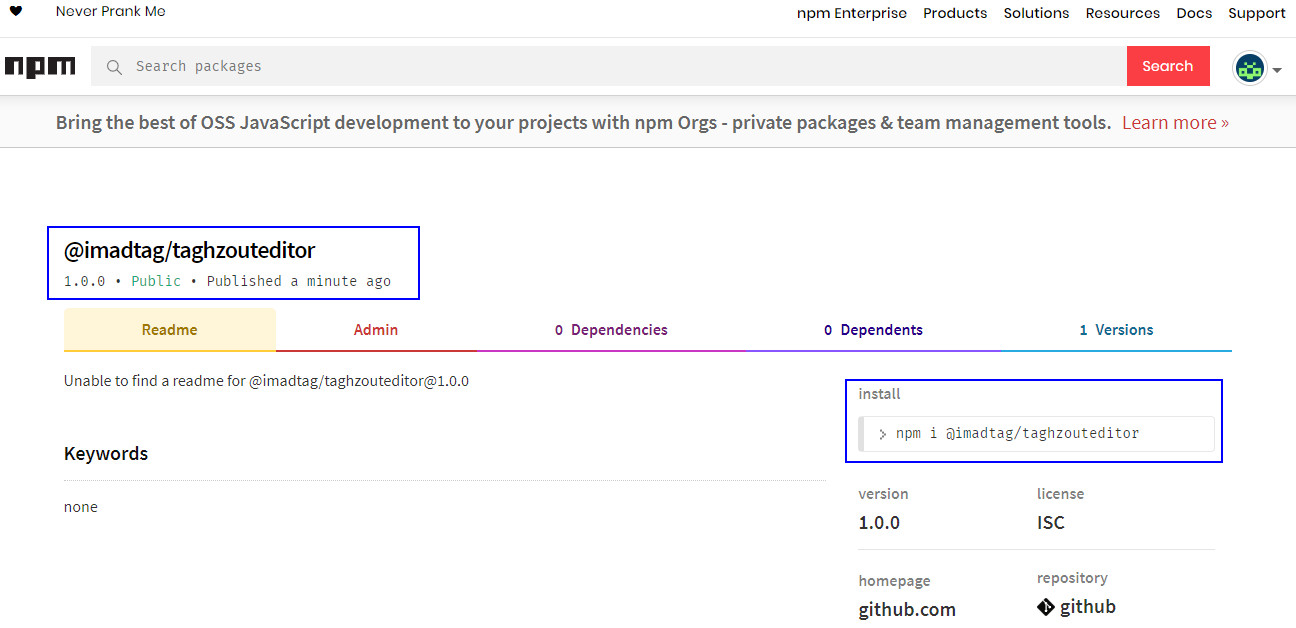Click the repository label
1296x628 pixels.
[x=1072, y=578]
